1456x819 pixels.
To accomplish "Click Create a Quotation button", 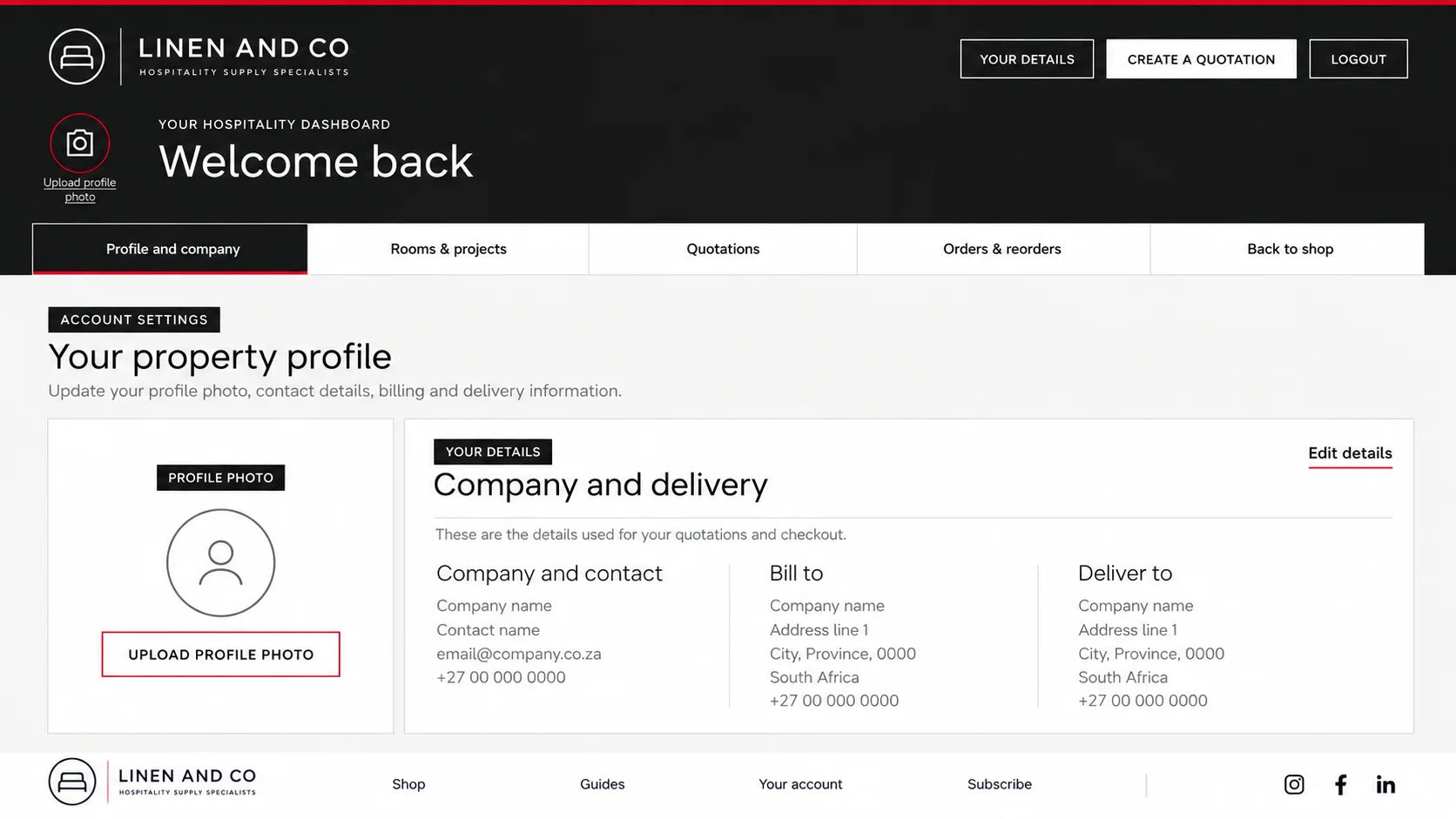I will [x=1201, y=59].
